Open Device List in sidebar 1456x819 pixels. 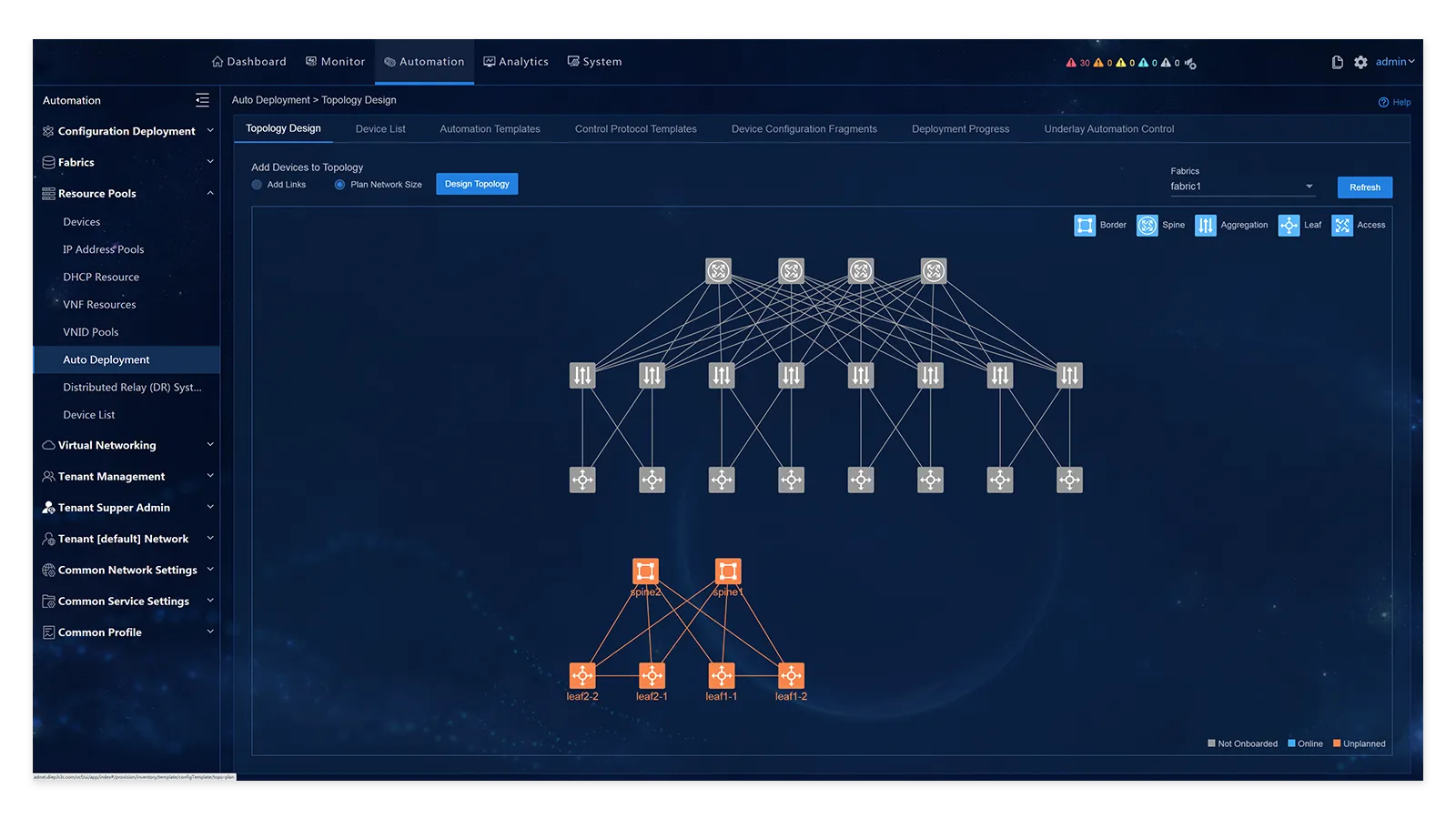click(x=88, y=415)
